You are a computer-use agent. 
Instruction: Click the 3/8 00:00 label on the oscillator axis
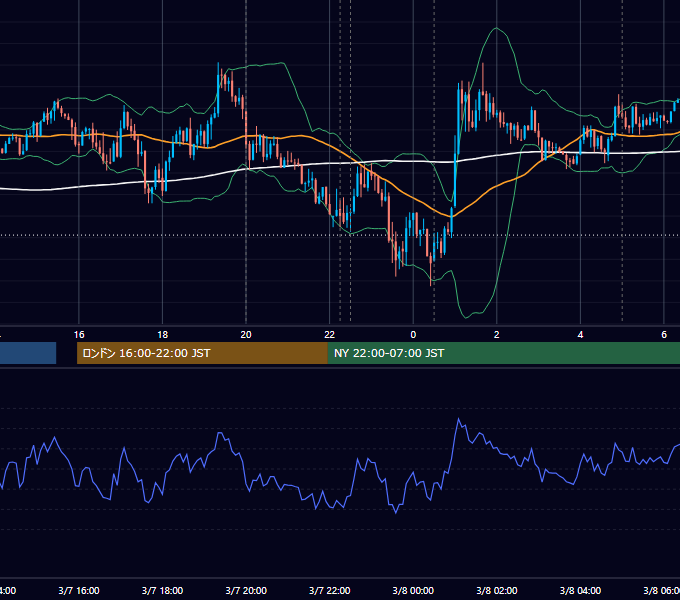[413, 590]
